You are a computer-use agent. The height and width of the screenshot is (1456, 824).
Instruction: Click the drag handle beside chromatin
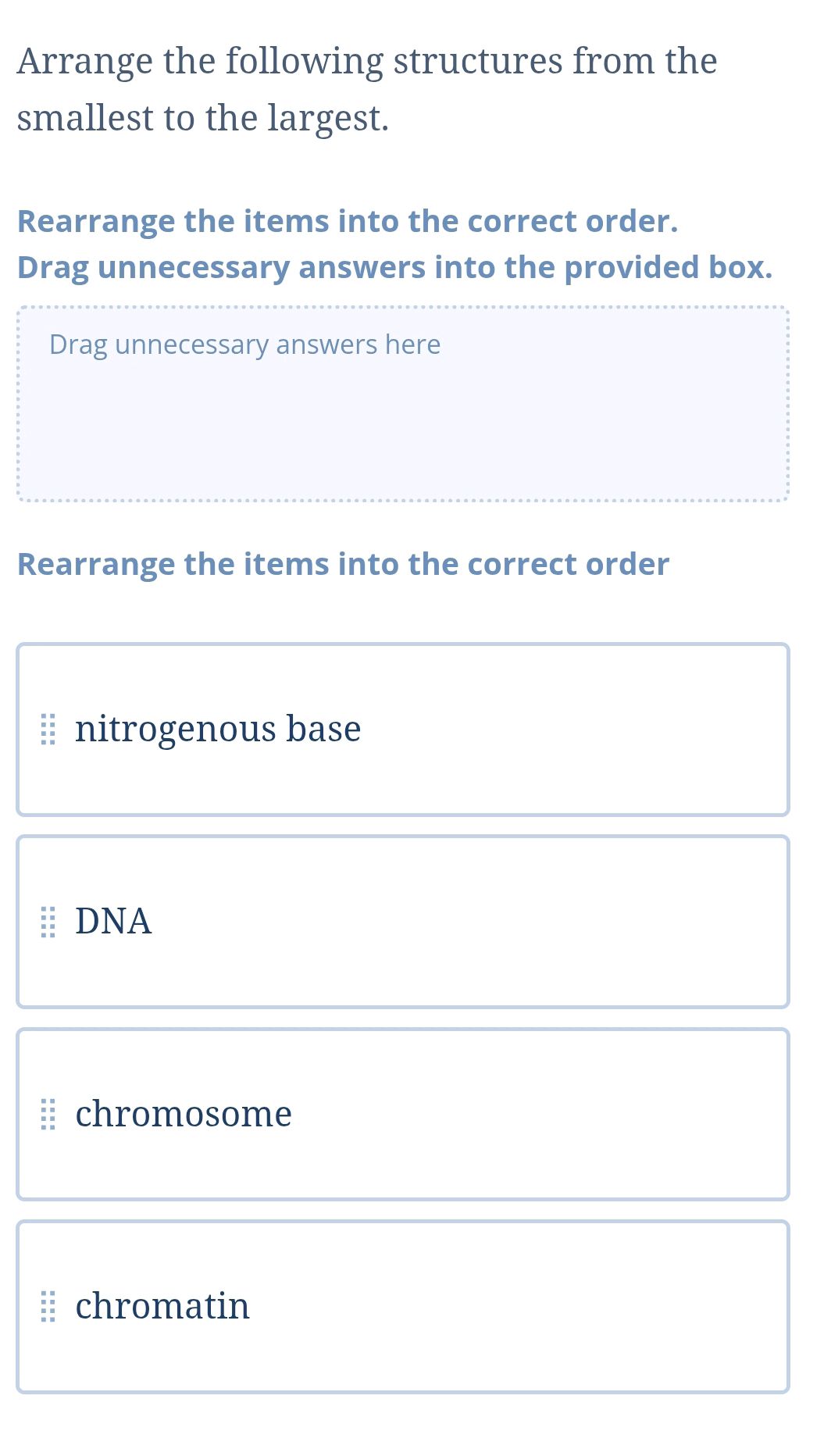click(48, 1306)
